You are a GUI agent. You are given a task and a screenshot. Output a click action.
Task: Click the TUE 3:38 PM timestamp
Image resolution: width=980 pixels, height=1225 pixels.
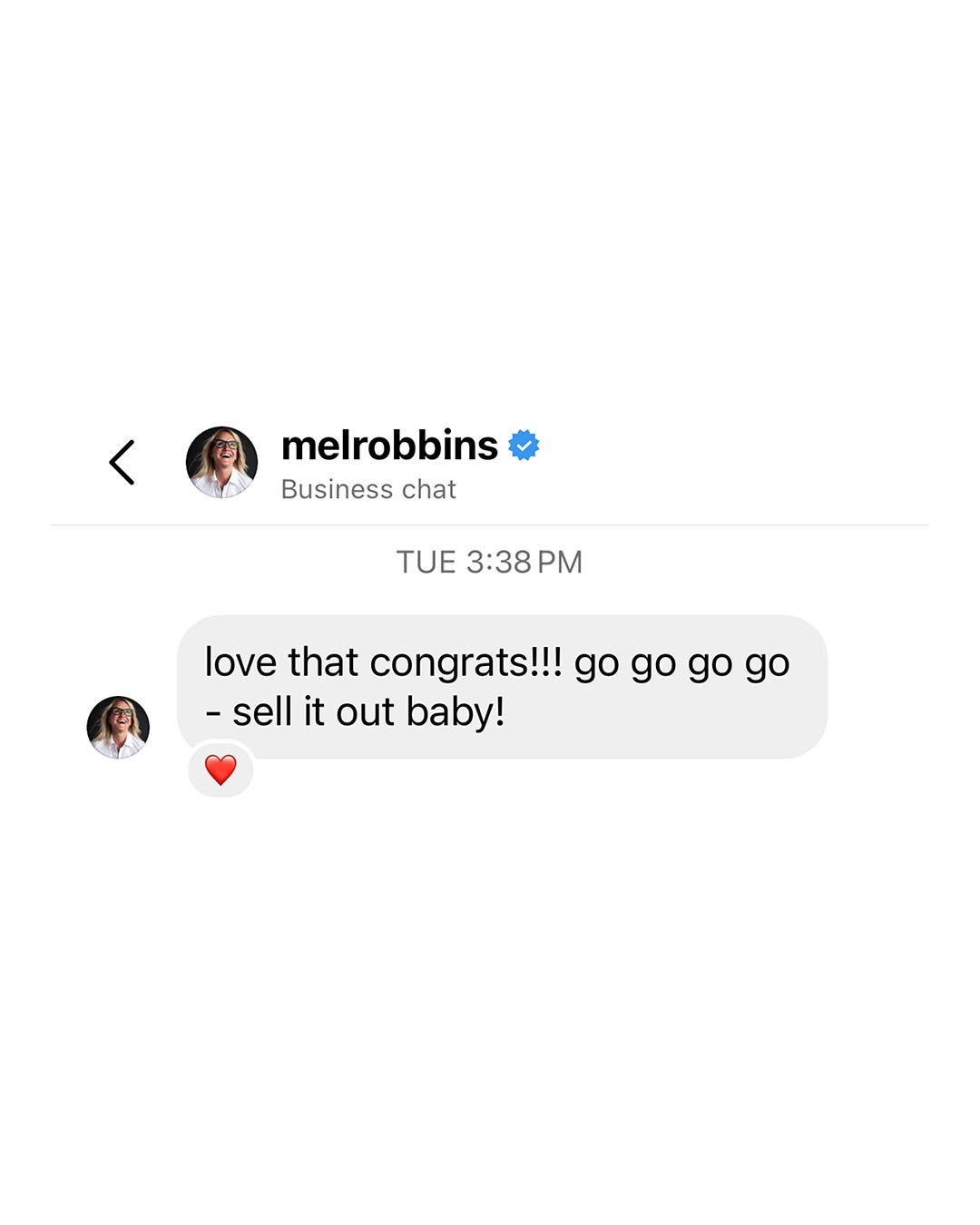(x=489, y=562)
